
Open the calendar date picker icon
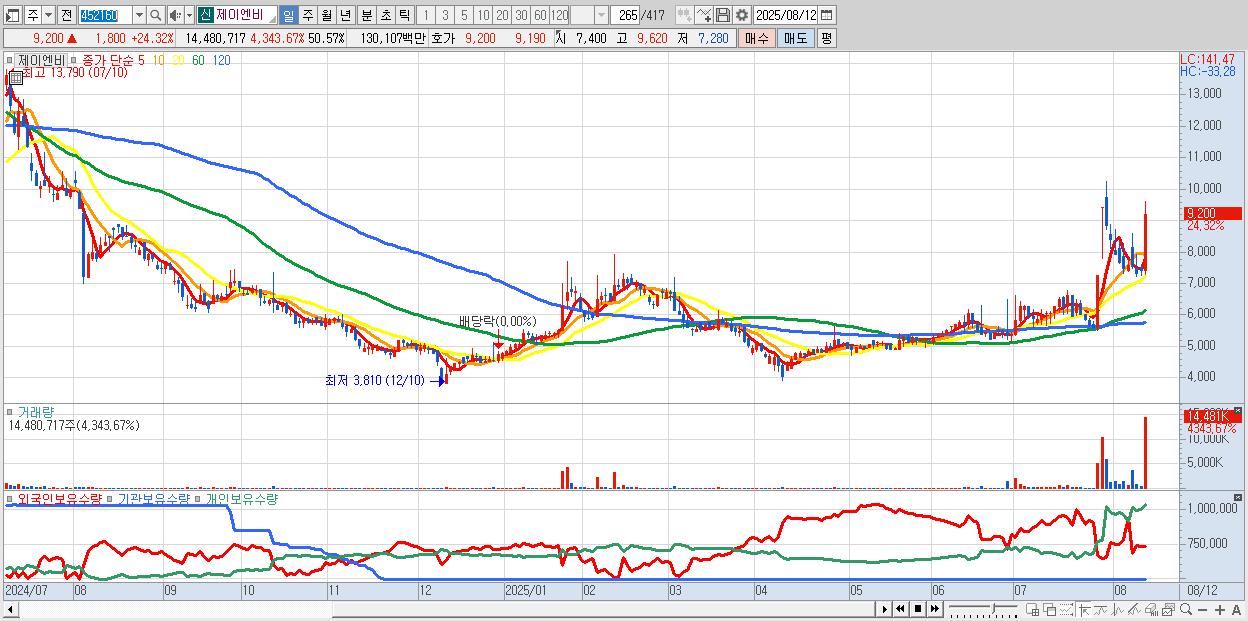(826, 15)
